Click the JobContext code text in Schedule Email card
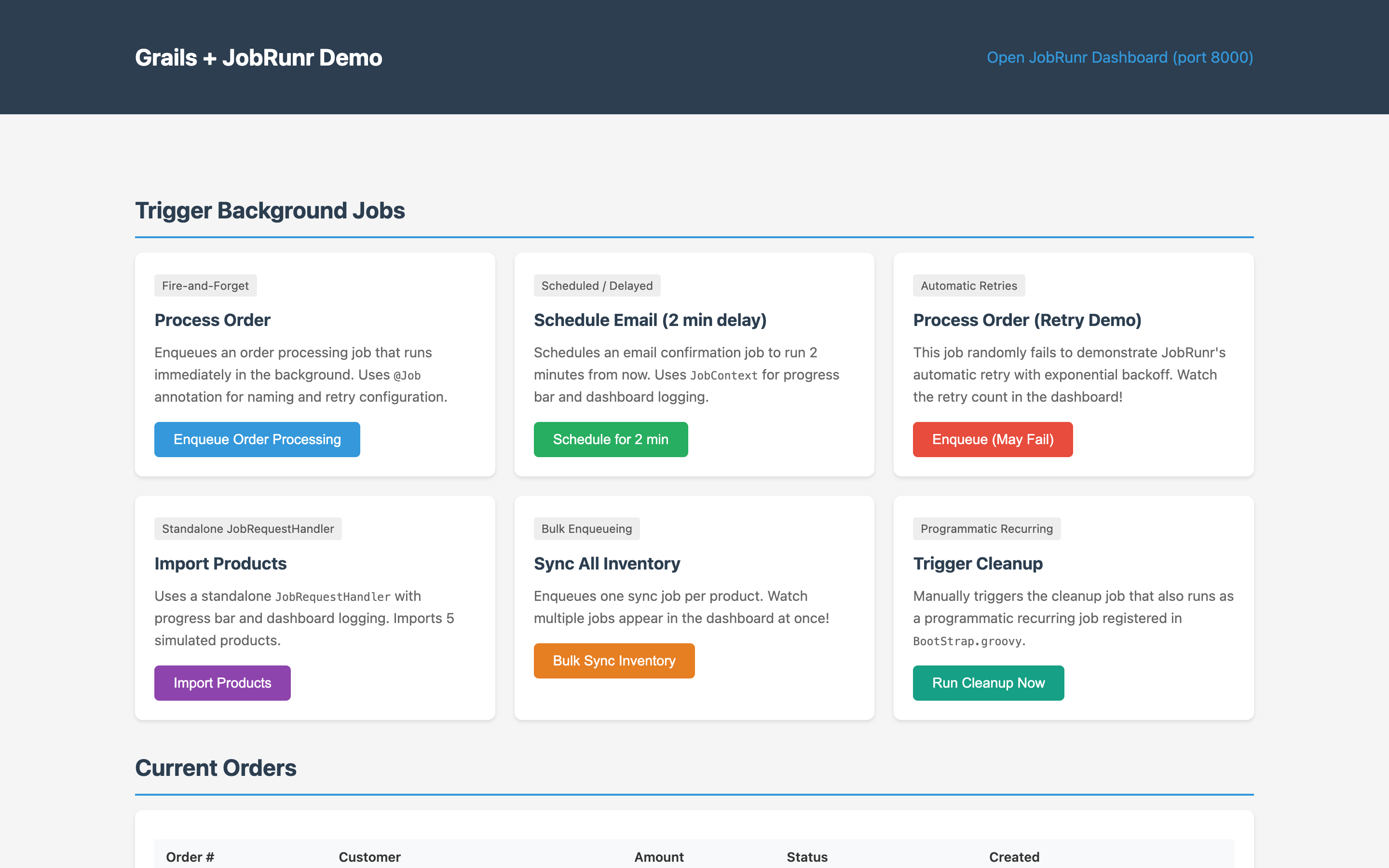The image size is (1389, 868). click(x=723, y=376)
